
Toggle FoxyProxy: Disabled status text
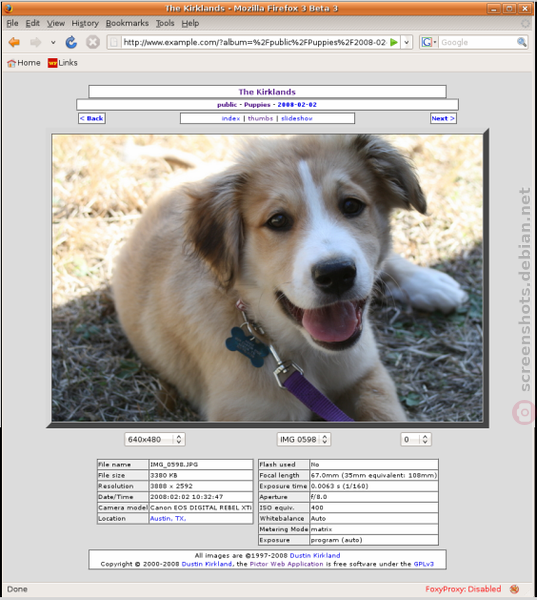click(x=463, y=589)
